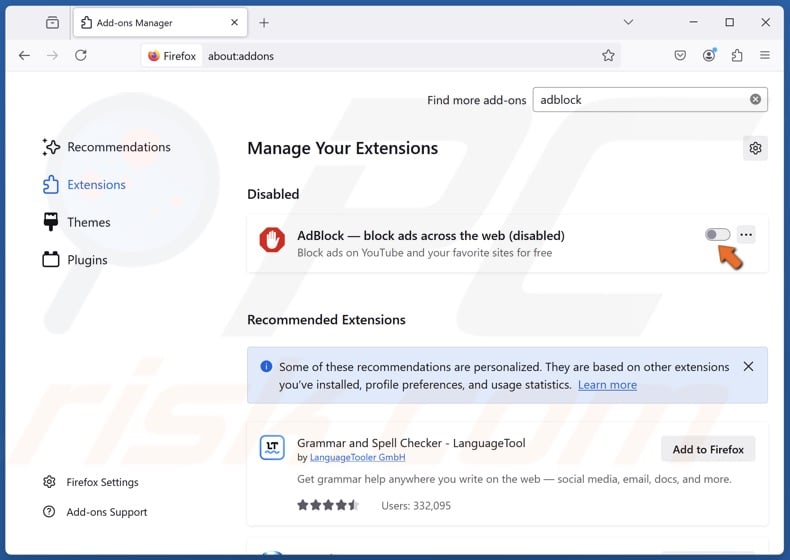Open Firefox View tab overview icon
This screenshot has width=790, height=560.
(52, 23)
